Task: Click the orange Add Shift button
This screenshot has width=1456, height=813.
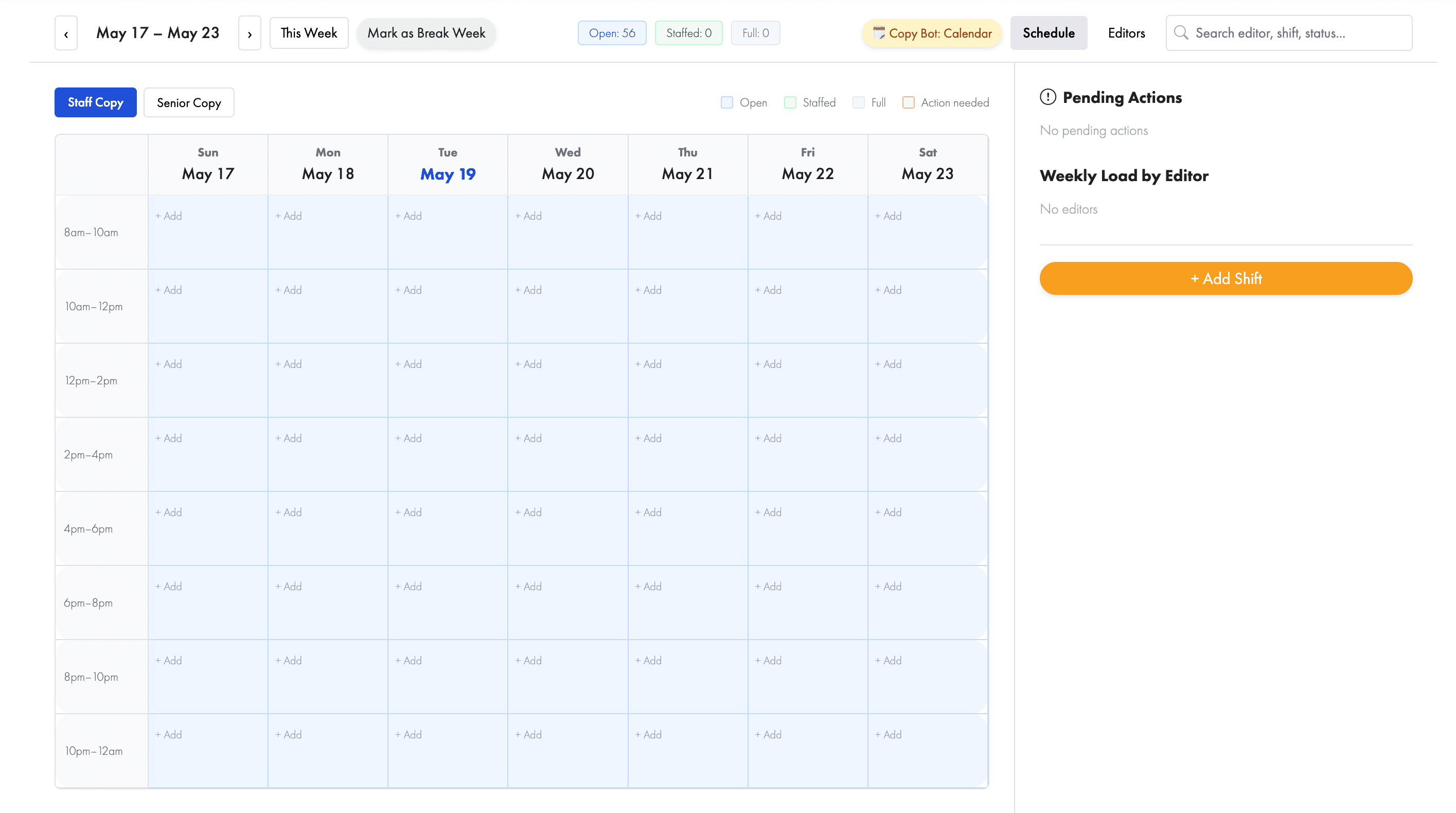Action: click(1226, 278)
